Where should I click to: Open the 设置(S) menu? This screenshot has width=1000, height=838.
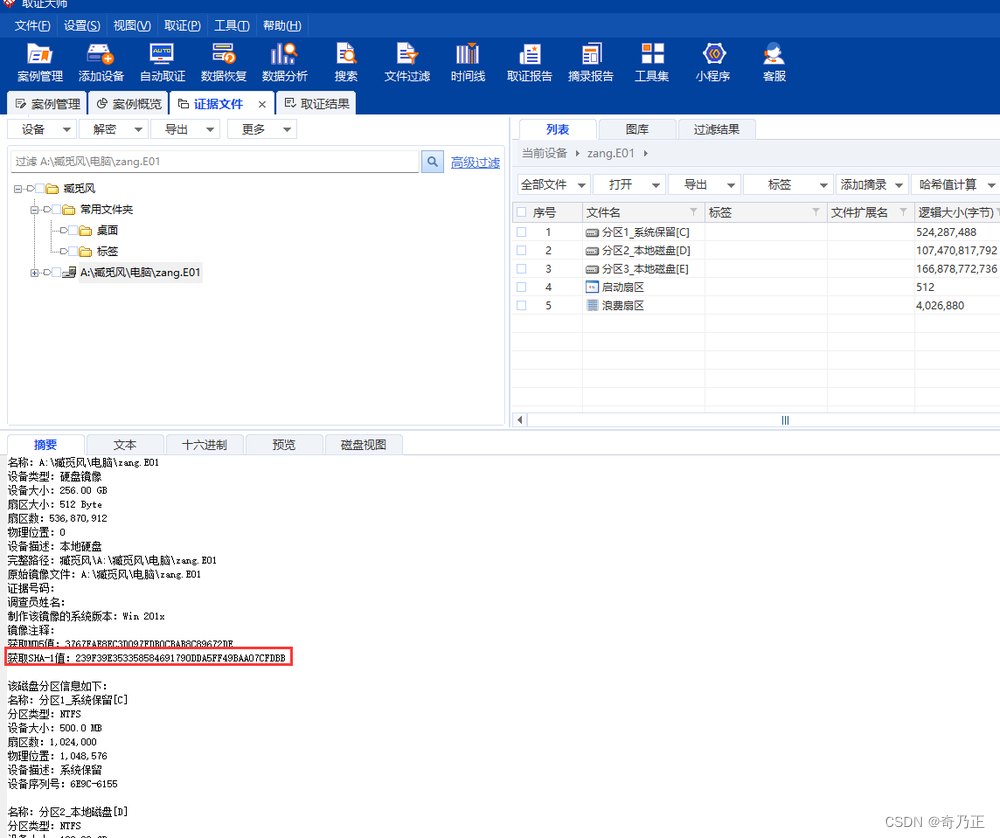[x=82, y=26]
